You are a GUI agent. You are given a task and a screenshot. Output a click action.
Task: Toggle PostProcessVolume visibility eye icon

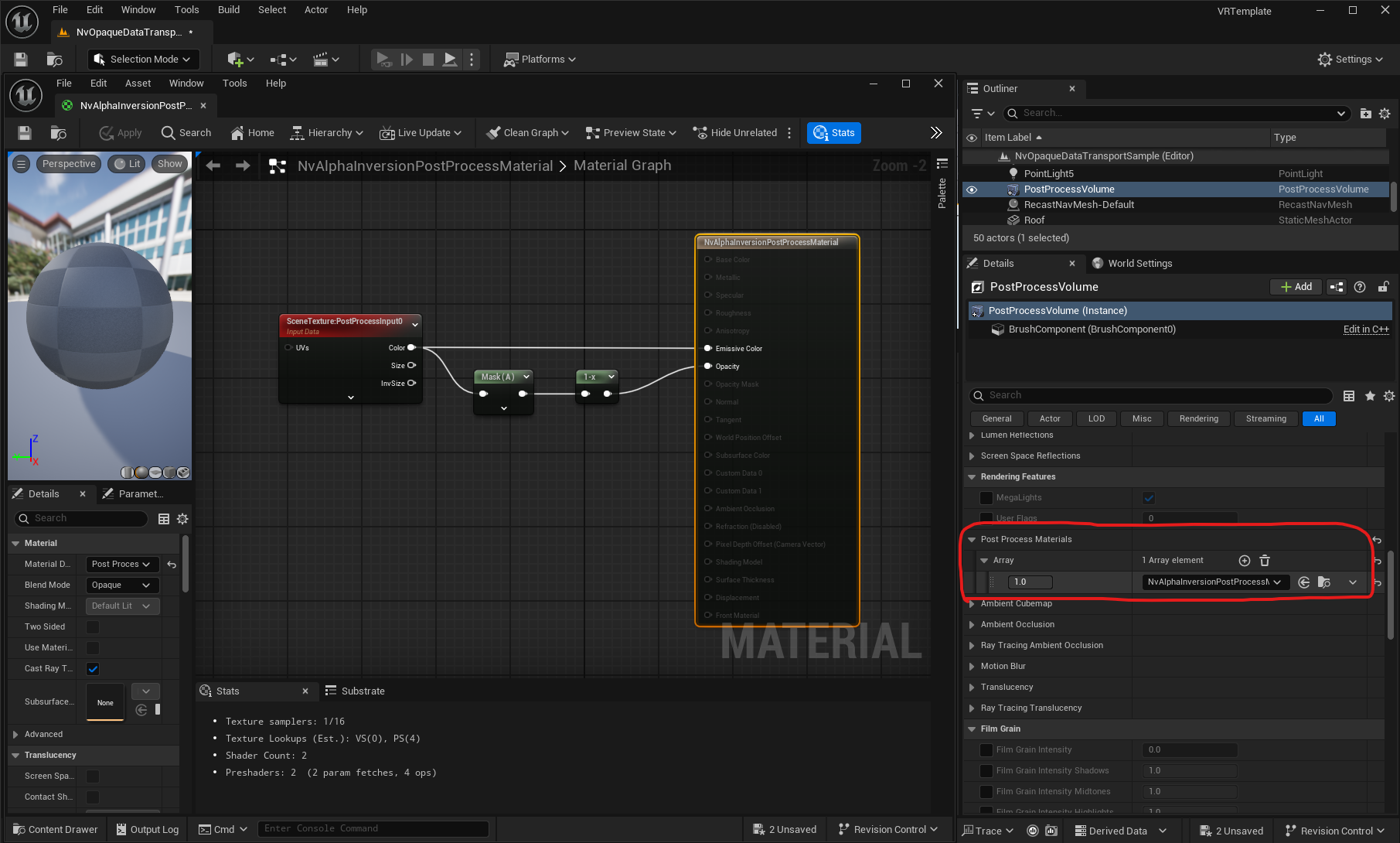click(972, 189)
